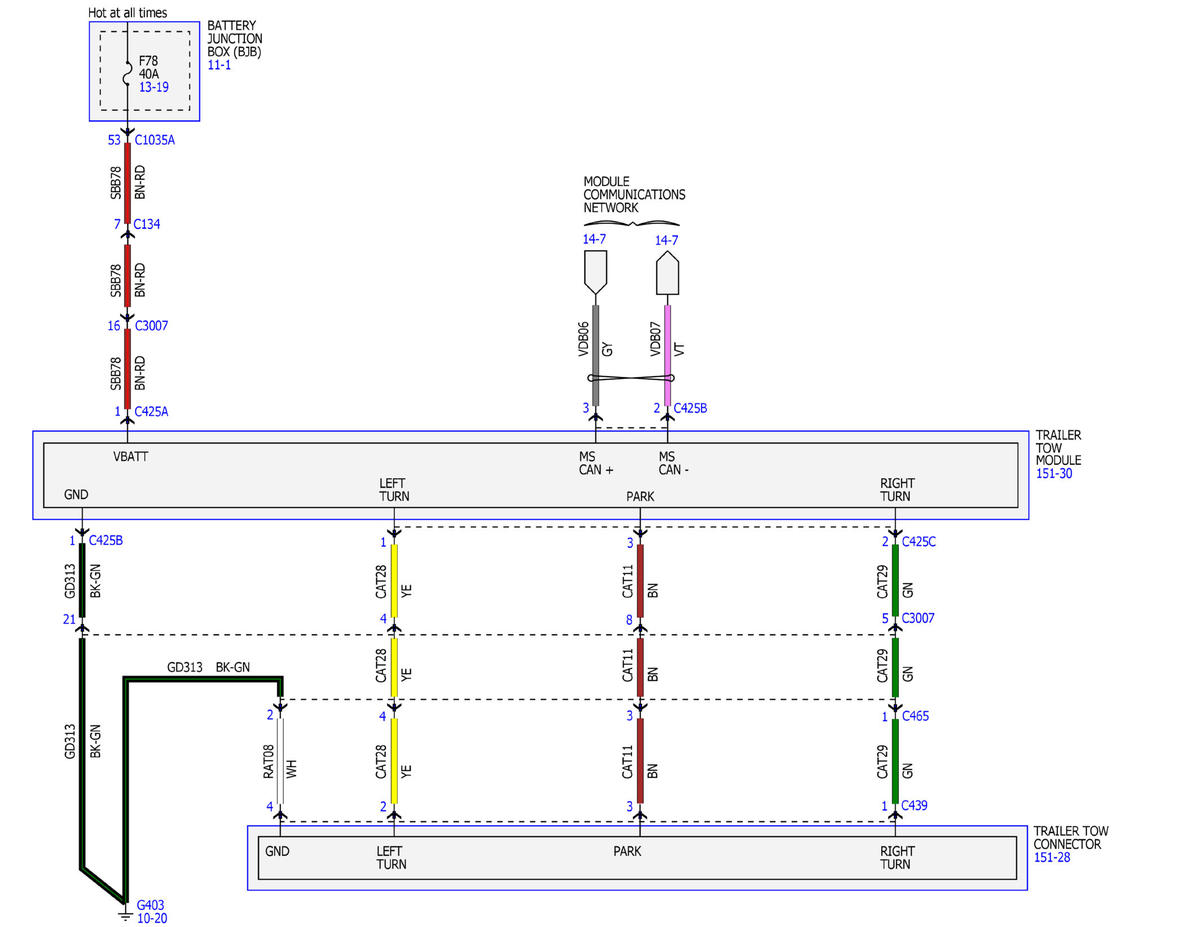Click the C439 connector label
The width and height of the screenshot is (1200, 927).
(x=915, y=805)
